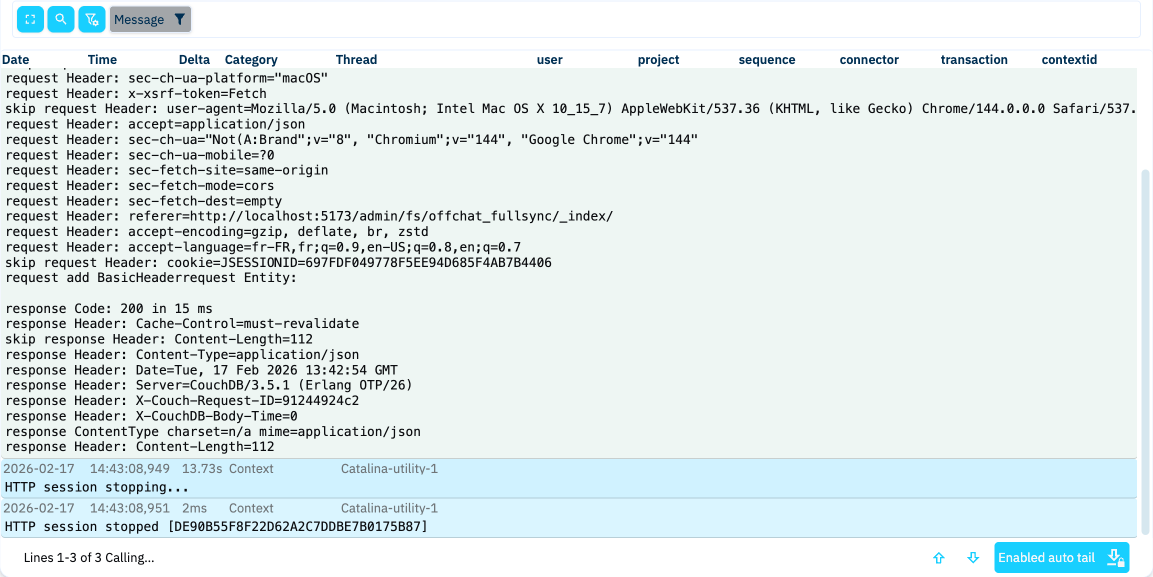Click the funnel icon in Message filter

[179, 19]
